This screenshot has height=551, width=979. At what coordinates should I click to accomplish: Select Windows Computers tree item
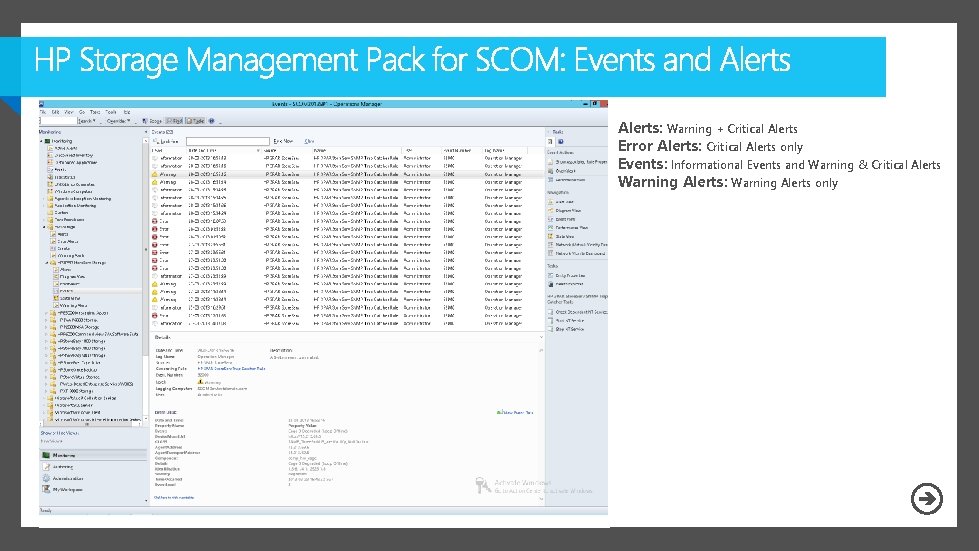point(73,192)
